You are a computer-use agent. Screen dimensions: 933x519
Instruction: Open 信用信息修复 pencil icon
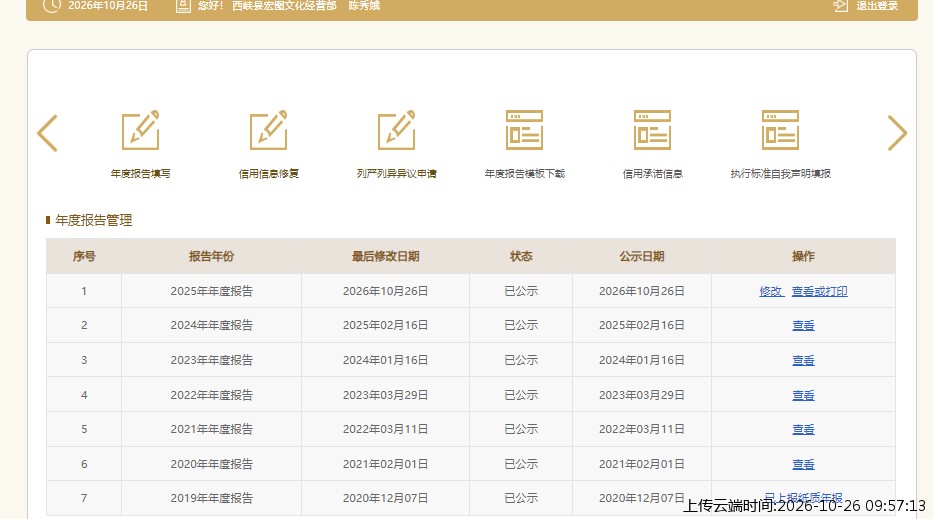(x=268, y=130)
